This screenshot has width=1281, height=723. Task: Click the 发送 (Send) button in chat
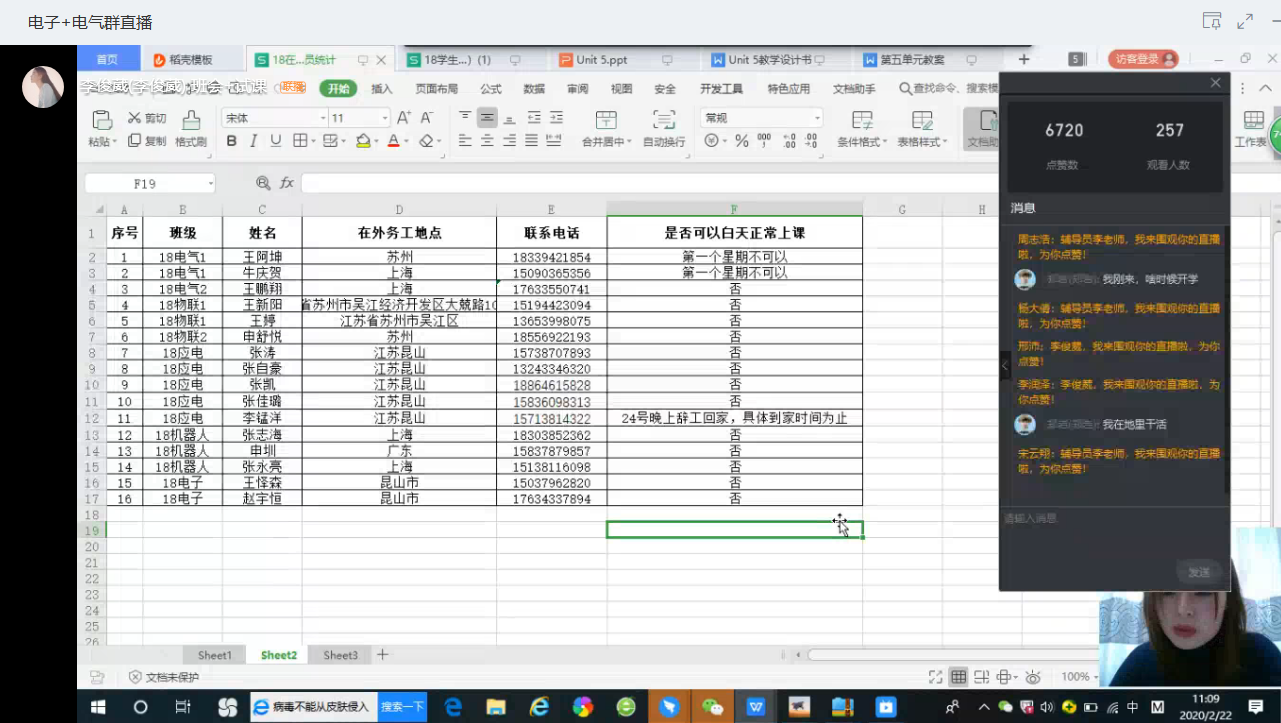coord(1199,572)
